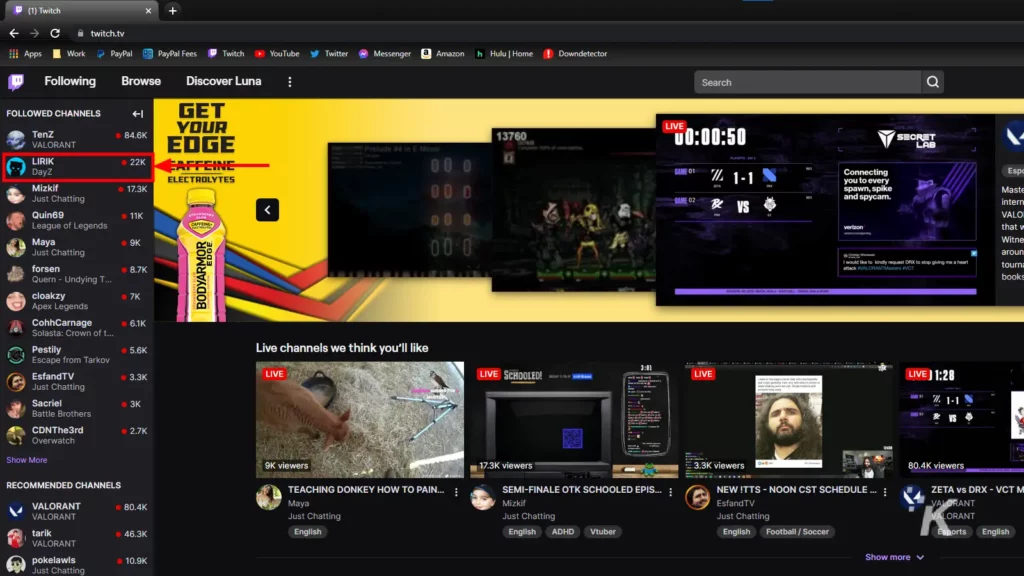The height and width of the screenshot is (576, 1024).
Task: Open options menu for NEW !TTS stream
Action: click(x=884, y=492)
